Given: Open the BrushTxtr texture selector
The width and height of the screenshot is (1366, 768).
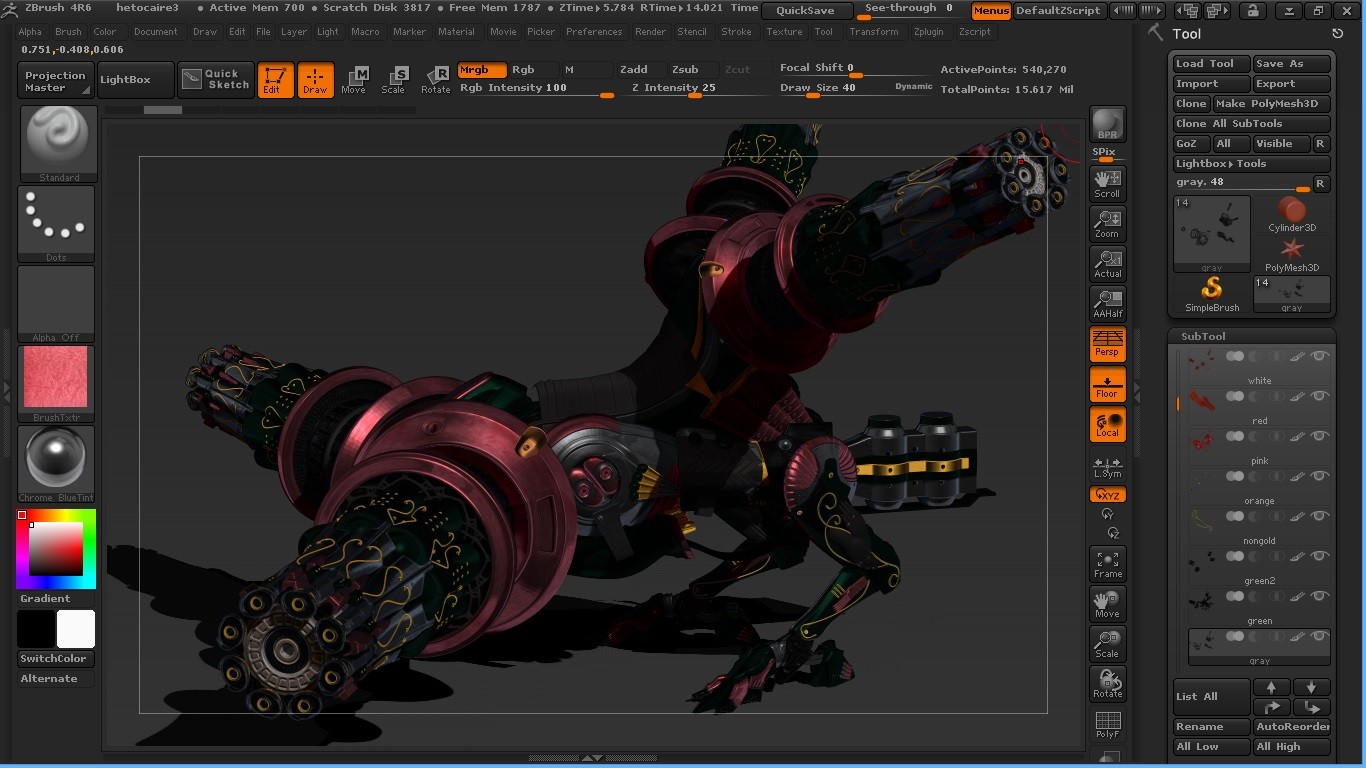Looking at the screenshot, I should [57, 384].
